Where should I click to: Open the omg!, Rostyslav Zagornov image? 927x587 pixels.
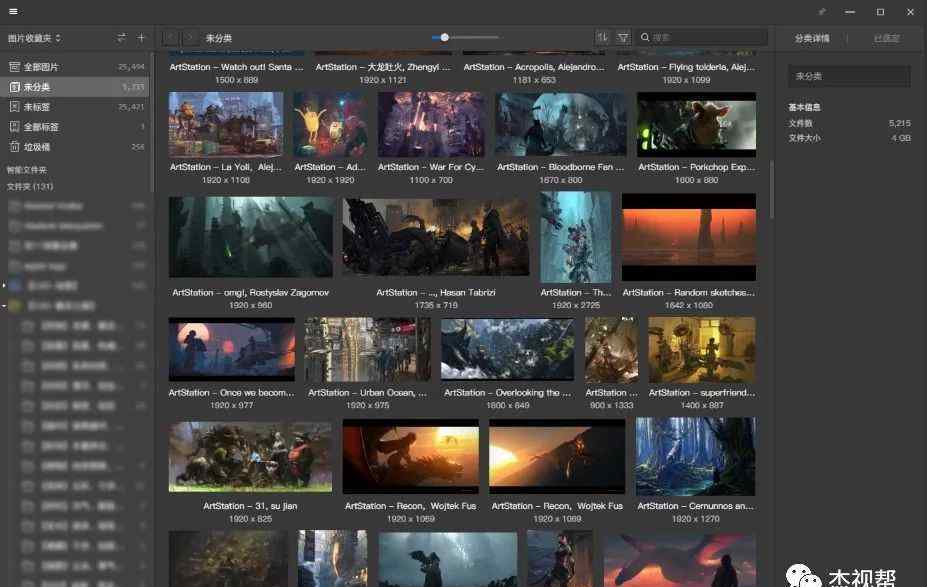251,237
